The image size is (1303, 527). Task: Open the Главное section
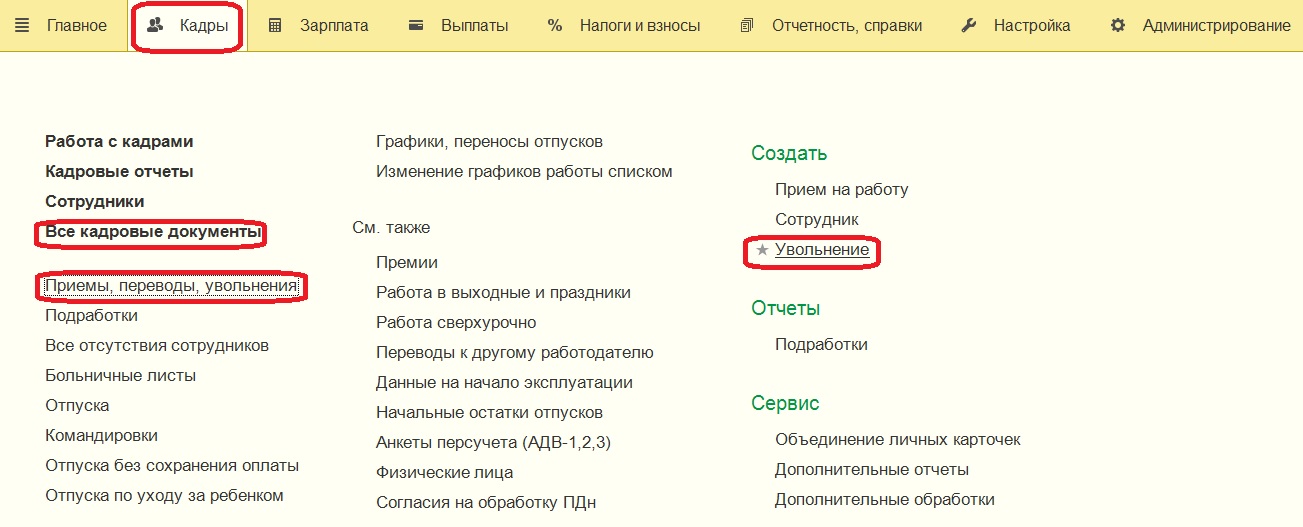[x=77, y=26]
